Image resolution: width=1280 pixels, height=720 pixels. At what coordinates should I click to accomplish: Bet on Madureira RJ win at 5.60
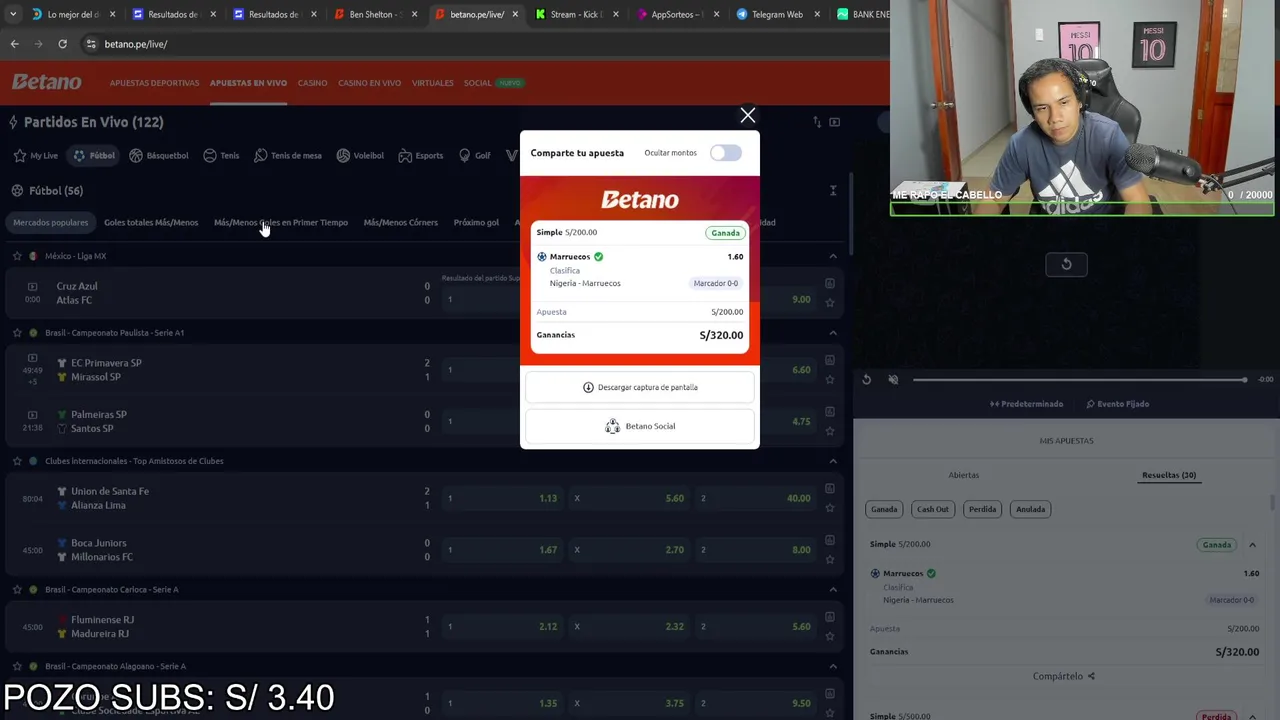click(756, 627)
